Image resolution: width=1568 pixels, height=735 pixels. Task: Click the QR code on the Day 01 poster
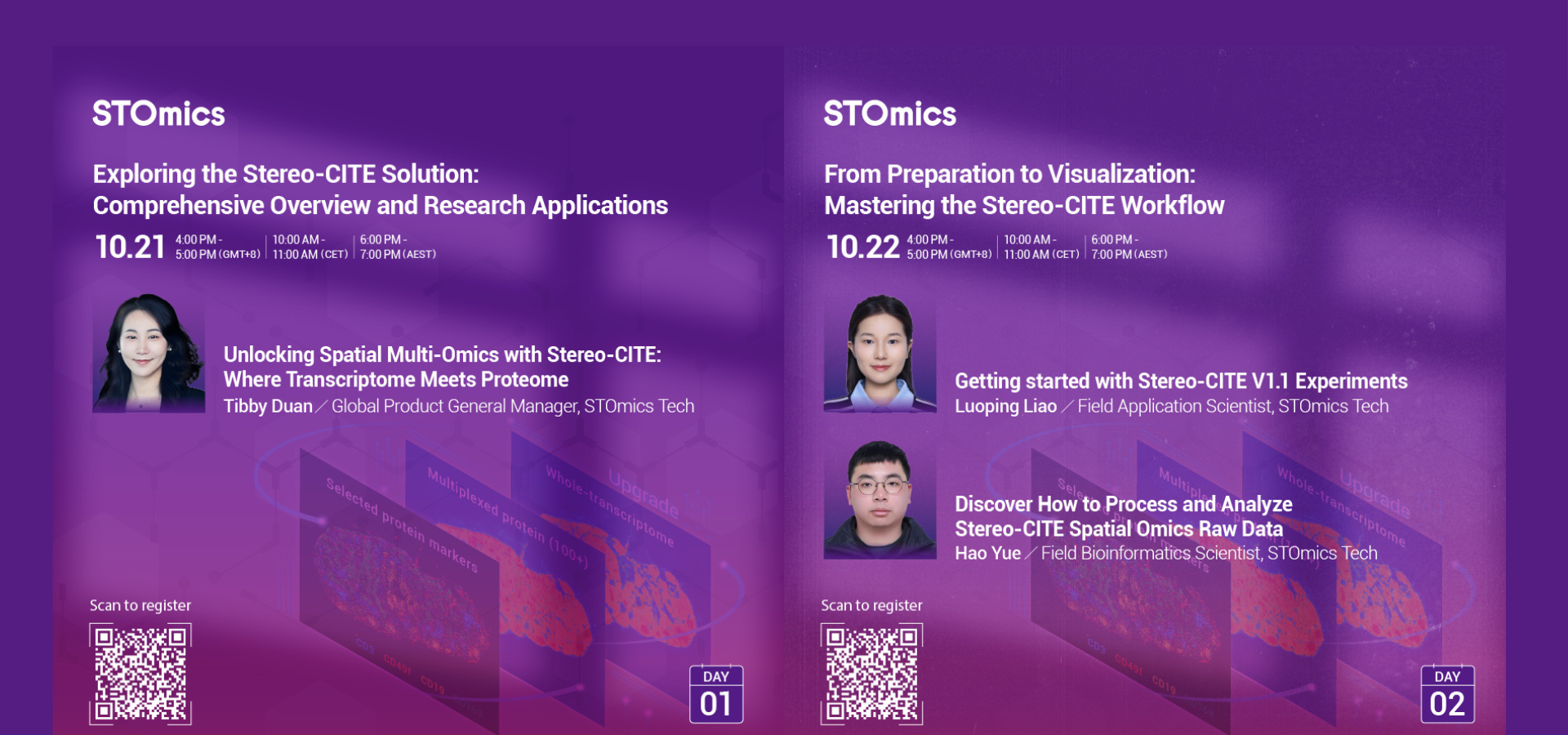[140, 674]
